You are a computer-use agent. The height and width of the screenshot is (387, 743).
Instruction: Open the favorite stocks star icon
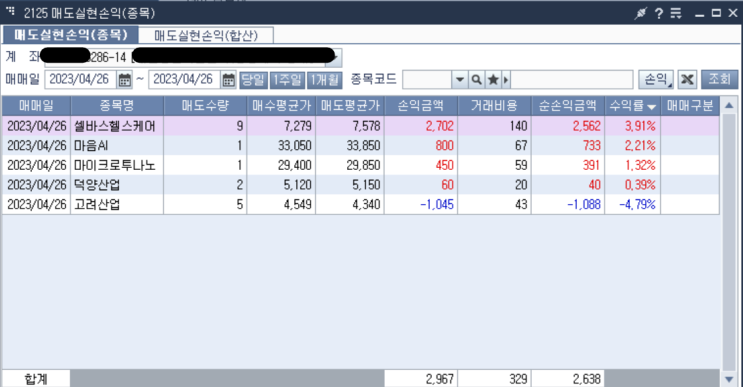point(493,80)
